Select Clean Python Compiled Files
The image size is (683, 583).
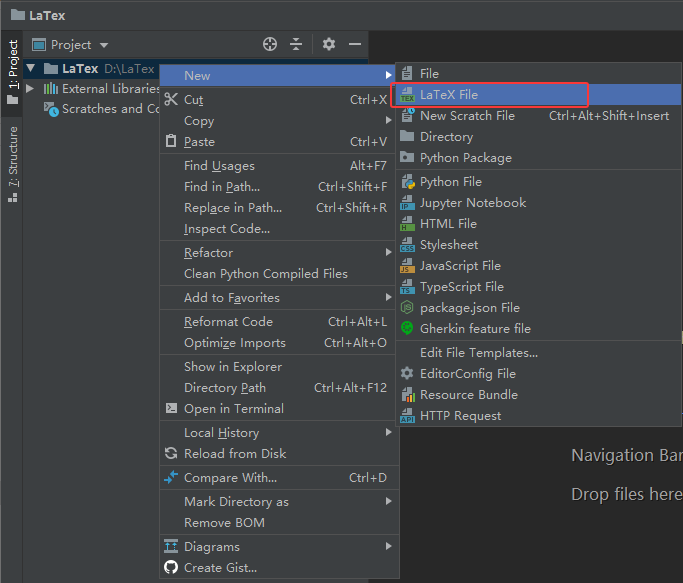[277, 274]
